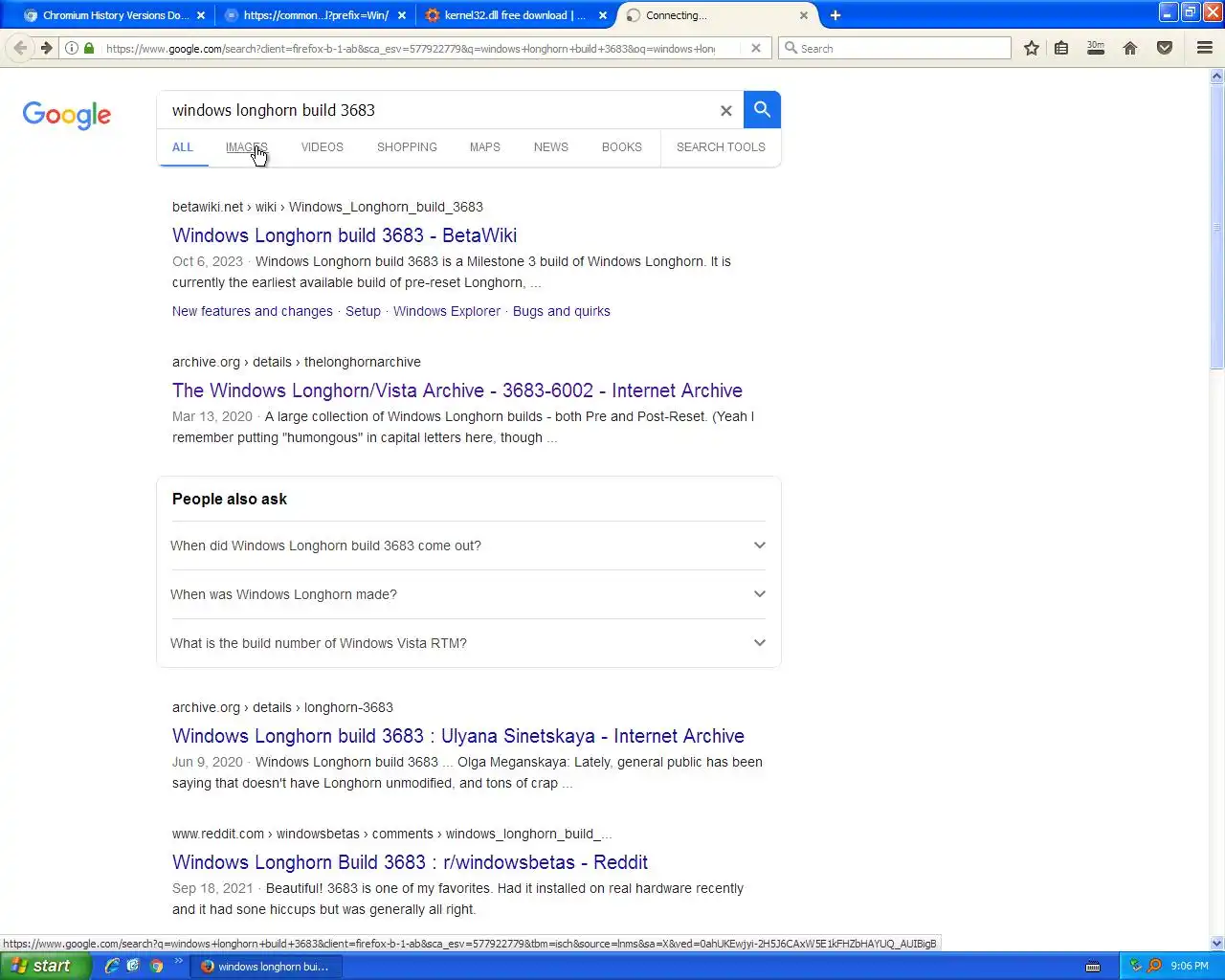Click the Windows Start button
Image resolution: width=1225 pixels, height=980 pixels.
click(45, 966)
